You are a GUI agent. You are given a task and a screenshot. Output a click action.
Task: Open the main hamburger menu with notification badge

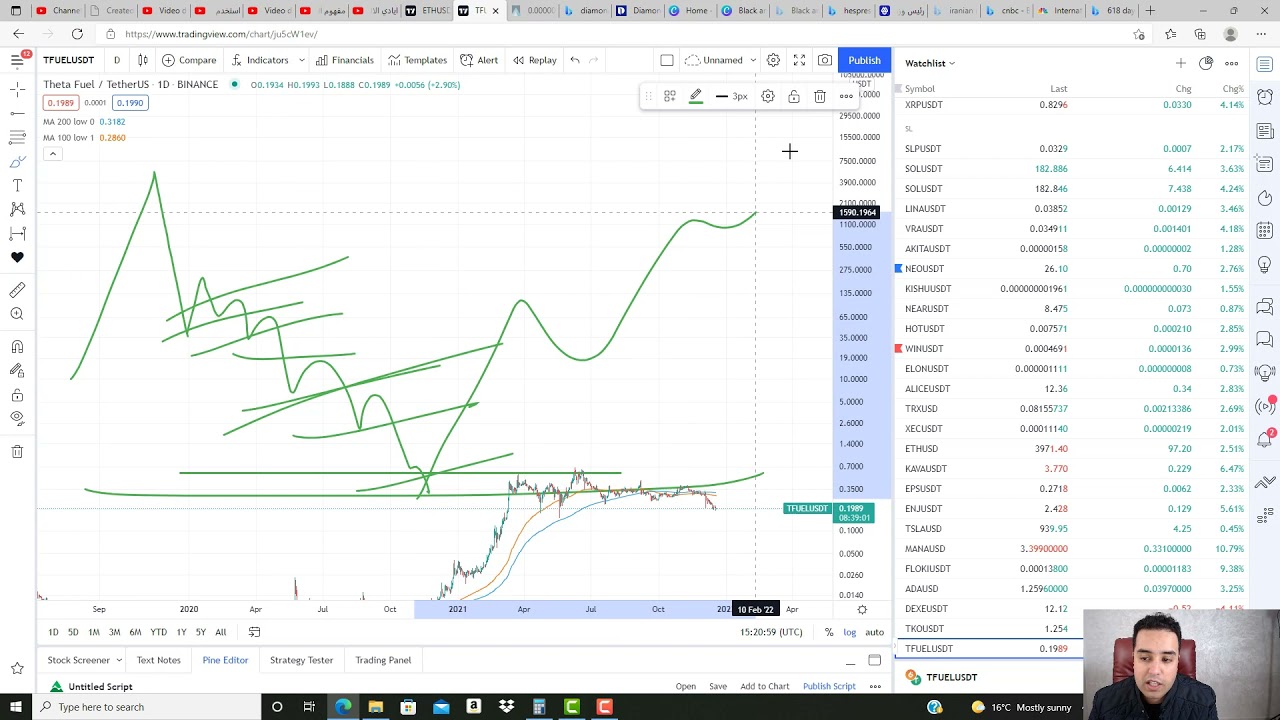pyautogui.click(x=17, y=60)
